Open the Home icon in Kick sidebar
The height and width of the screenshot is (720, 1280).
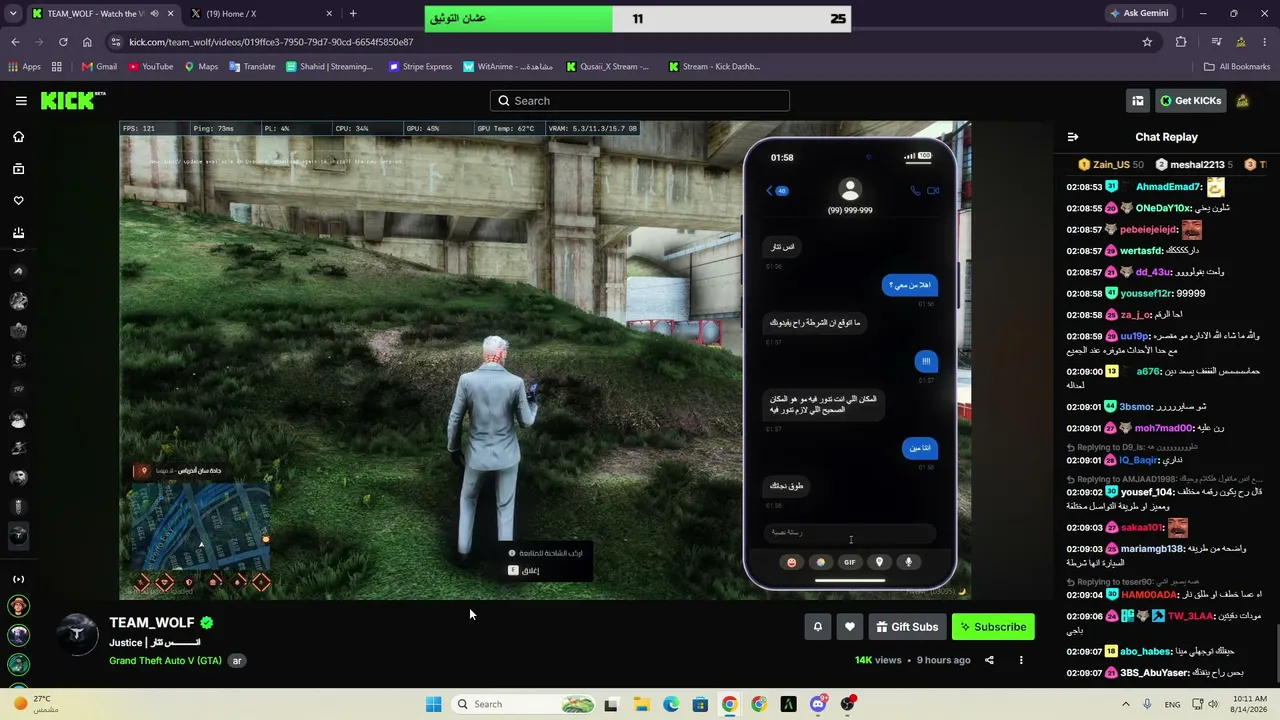click(x=18, y=137)
